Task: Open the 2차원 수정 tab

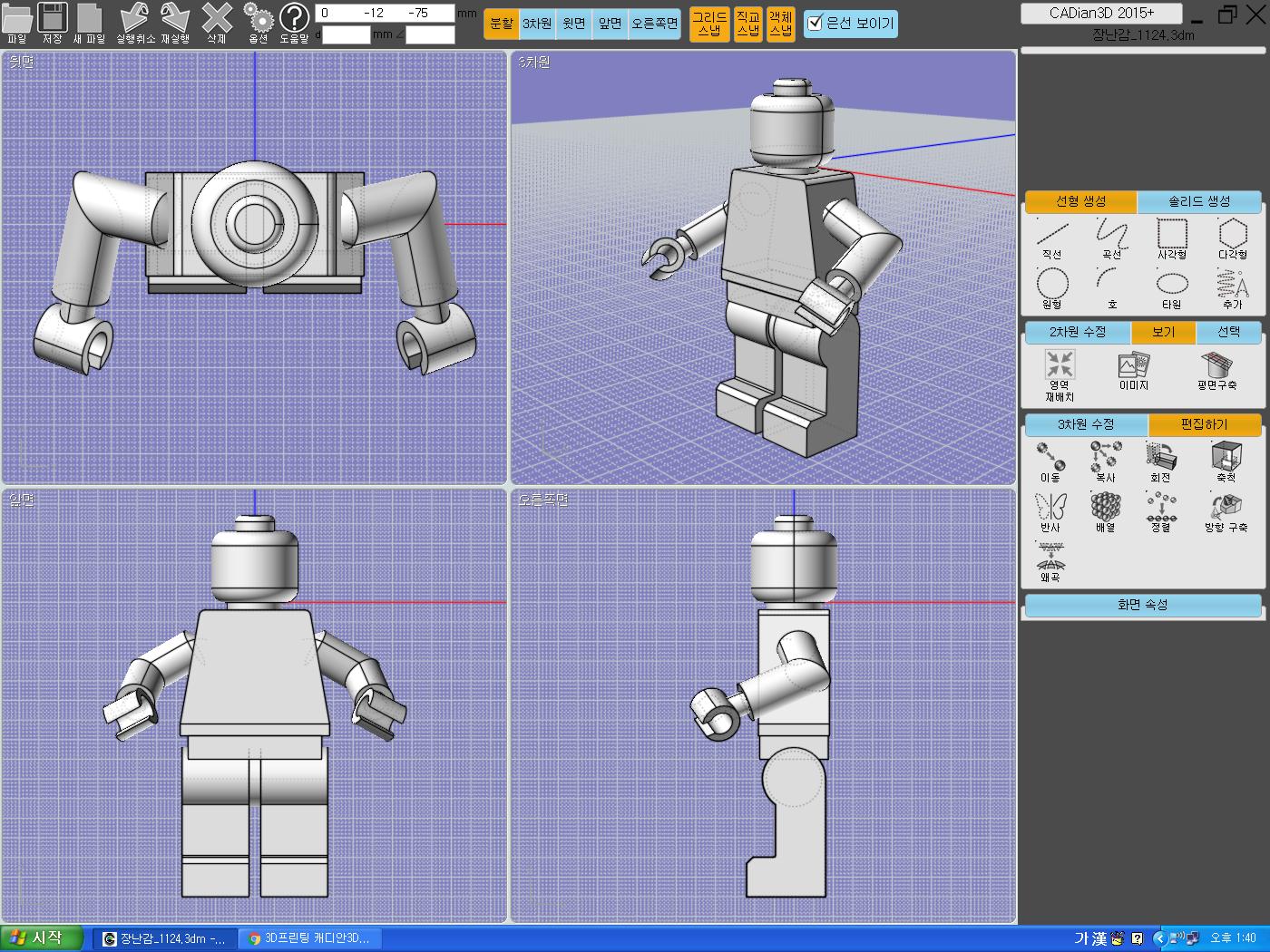Action: (x=1078, y=333)
